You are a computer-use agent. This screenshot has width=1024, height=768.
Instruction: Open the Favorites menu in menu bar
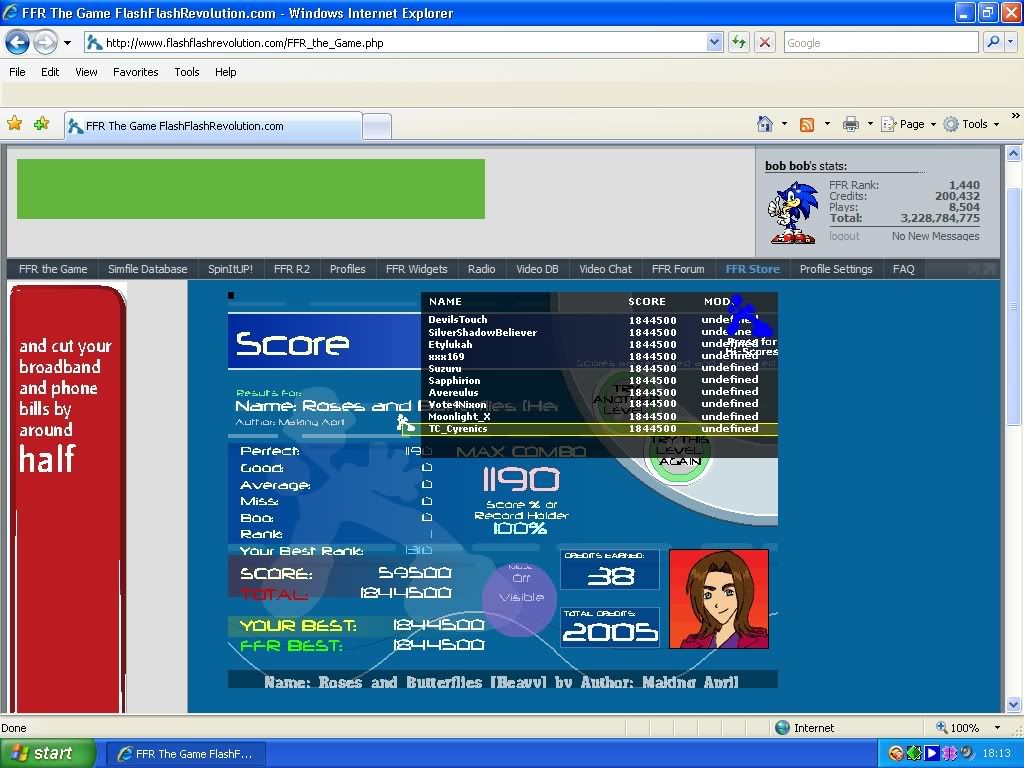pyautogui.click(x=135, y=72)
